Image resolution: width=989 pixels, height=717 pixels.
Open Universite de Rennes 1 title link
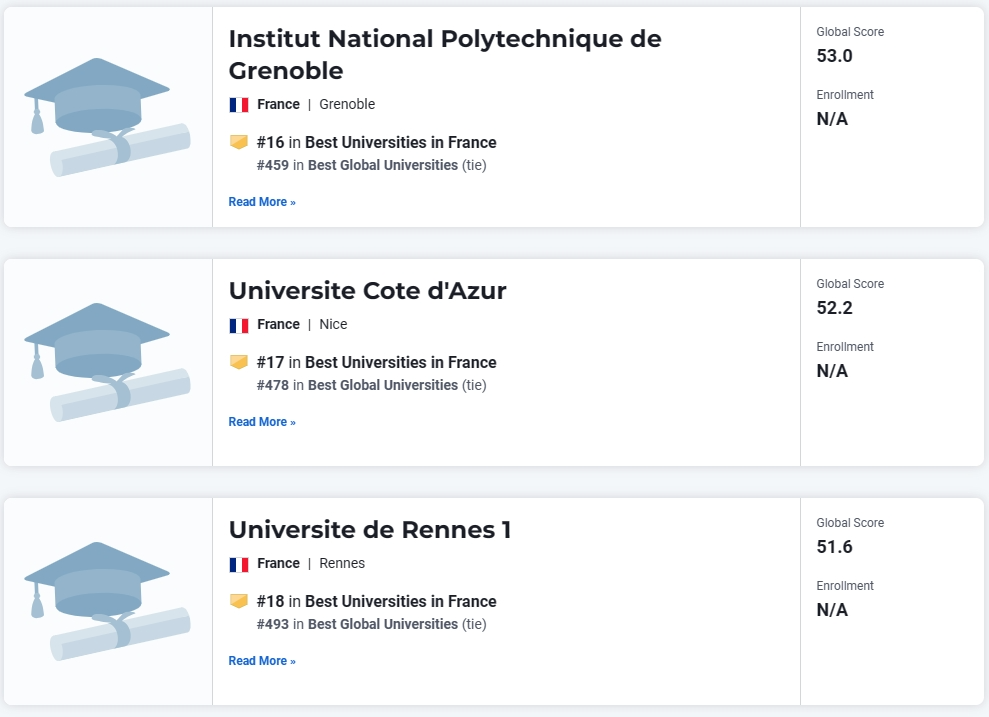(x=370, y=530)
